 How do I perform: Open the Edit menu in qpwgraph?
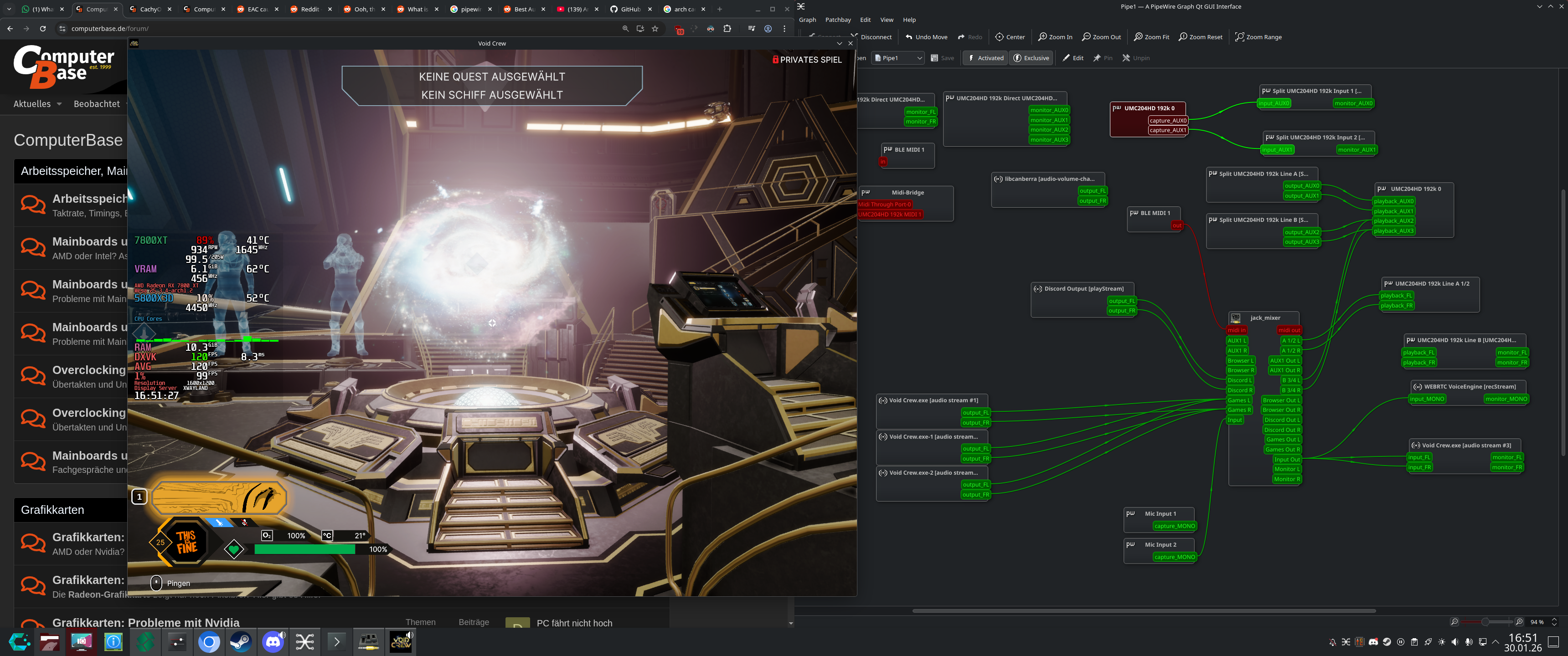click(865, 20)
